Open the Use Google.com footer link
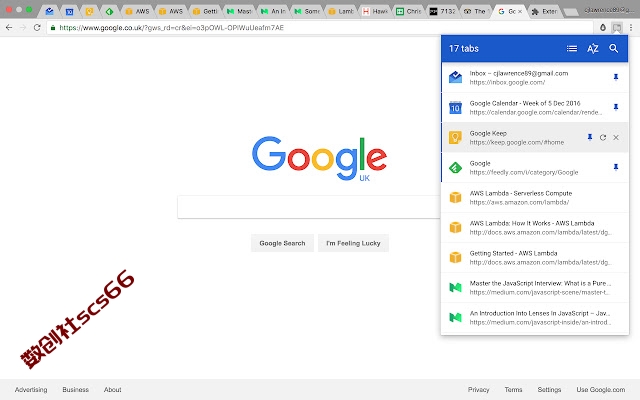This screenshot has width=640, height=400. (600, 390)
